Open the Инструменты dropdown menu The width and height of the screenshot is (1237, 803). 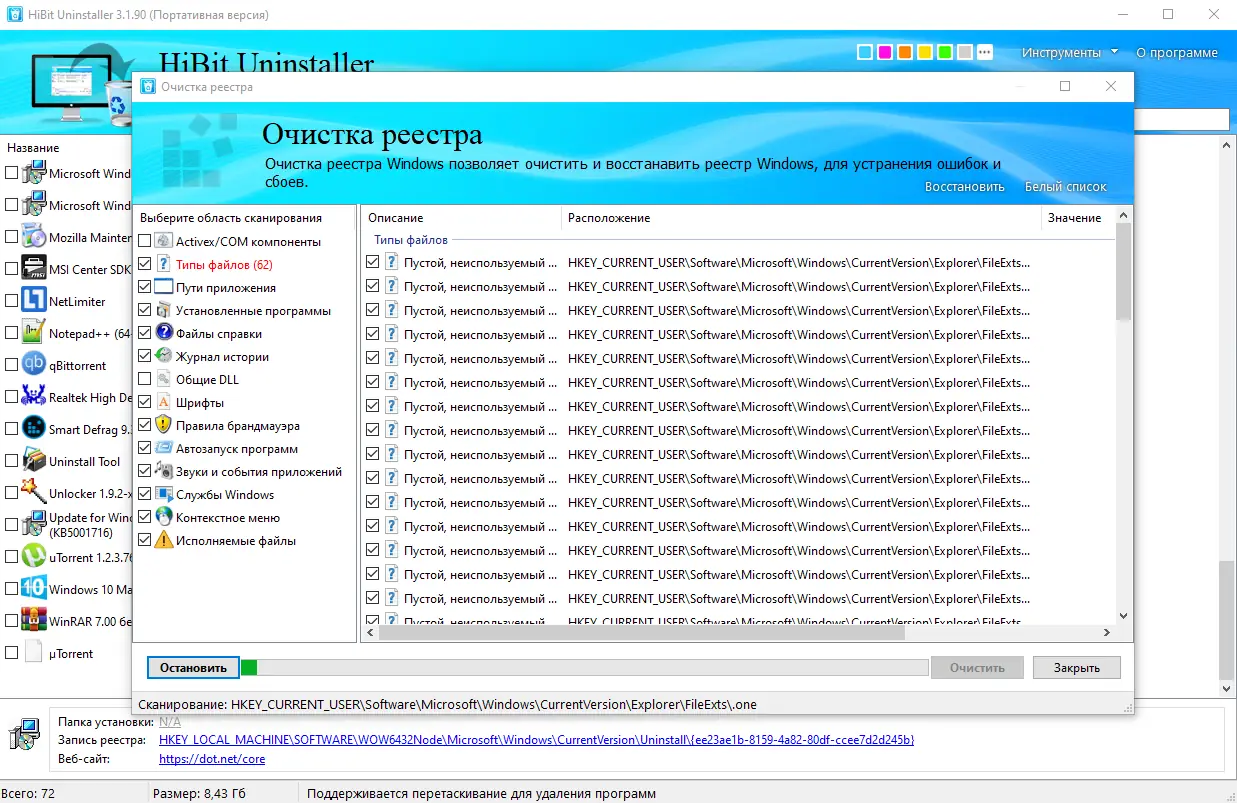tap(1069, 52)
